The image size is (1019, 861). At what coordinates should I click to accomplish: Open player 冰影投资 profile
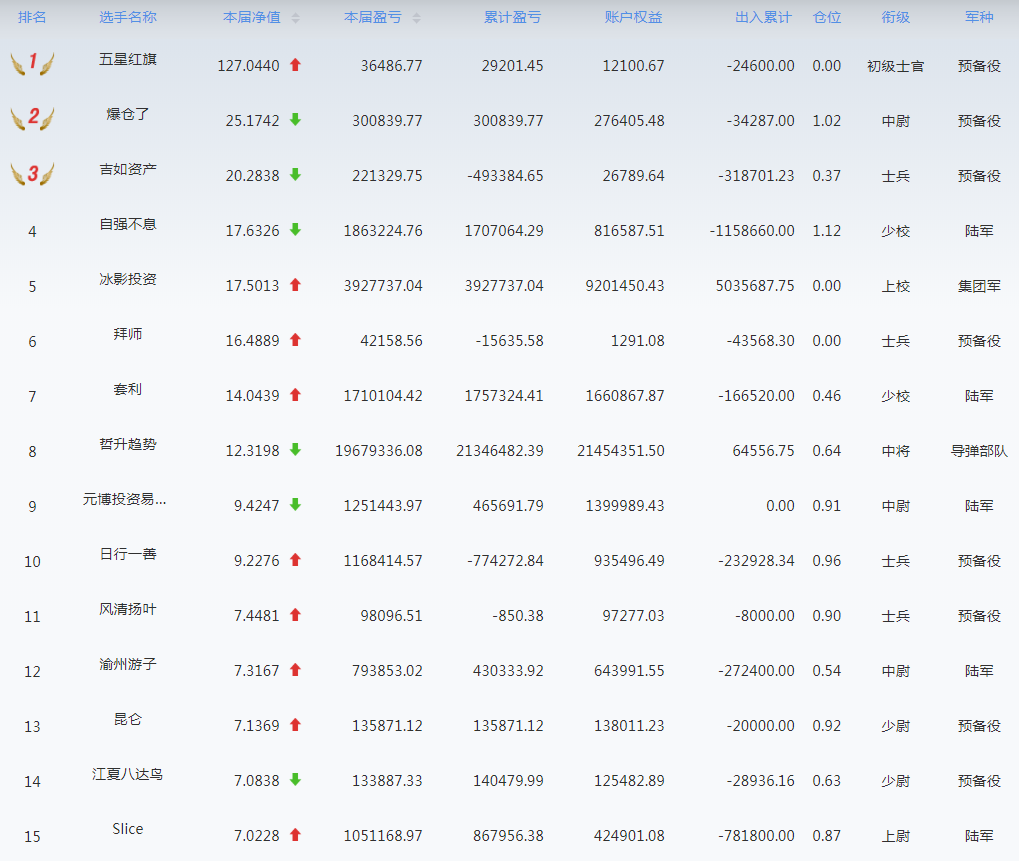pos(128,279)
